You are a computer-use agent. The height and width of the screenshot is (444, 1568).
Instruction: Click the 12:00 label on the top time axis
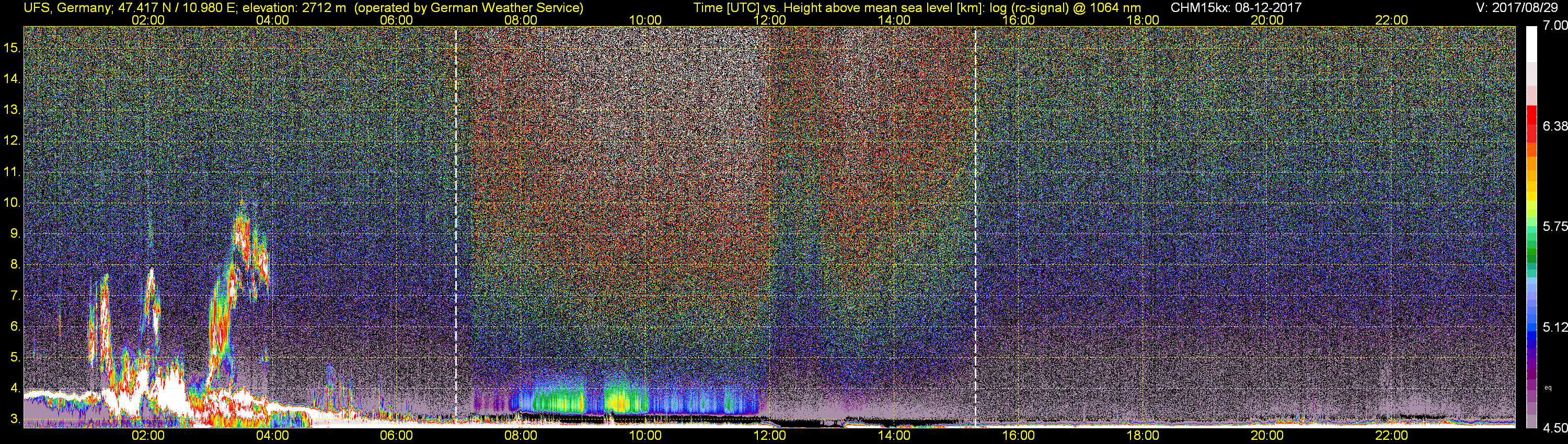[769, 20]
